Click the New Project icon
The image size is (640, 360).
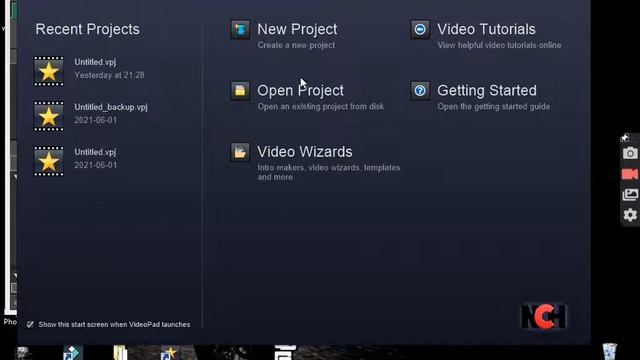[240, 29]
